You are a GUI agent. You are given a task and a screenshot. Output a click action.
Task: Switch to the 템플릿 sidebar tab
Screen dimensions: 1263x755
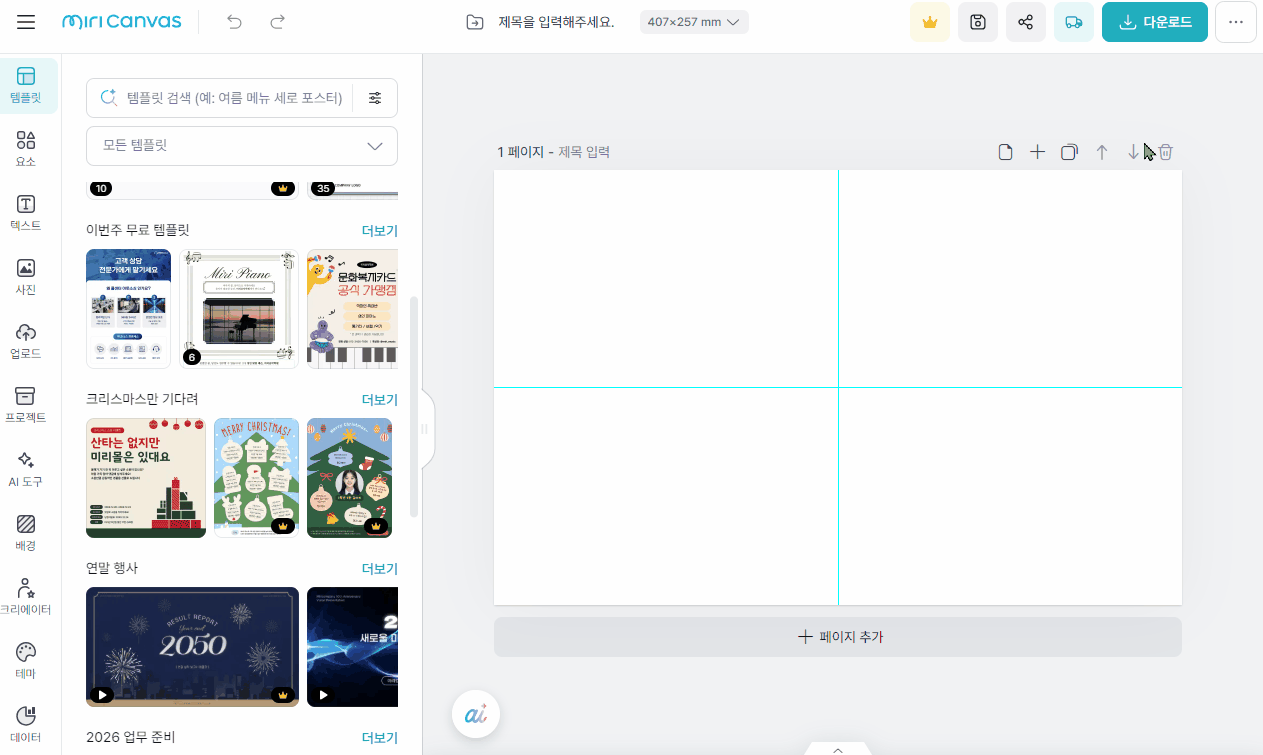26,85
